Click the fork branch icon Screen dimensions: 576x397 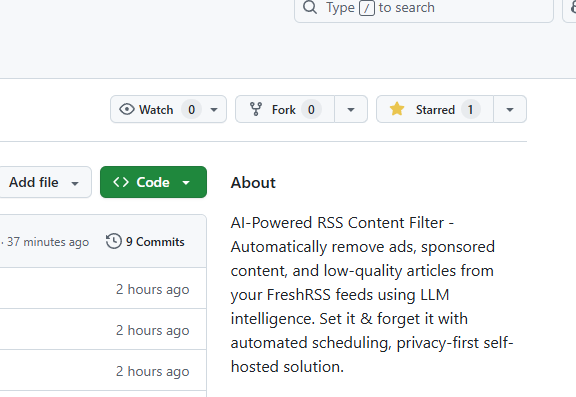click(256, 109)
